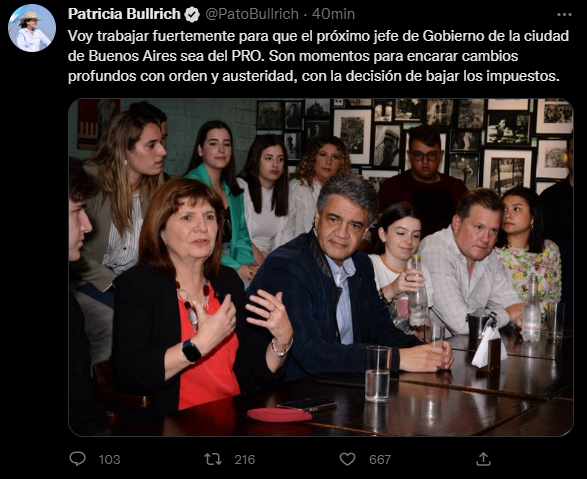Image resolution: width=587 pixels, height=479 pixels.
Task: Open Patricia Bullrich's profile avatar
Action: (x=32, y=28)
